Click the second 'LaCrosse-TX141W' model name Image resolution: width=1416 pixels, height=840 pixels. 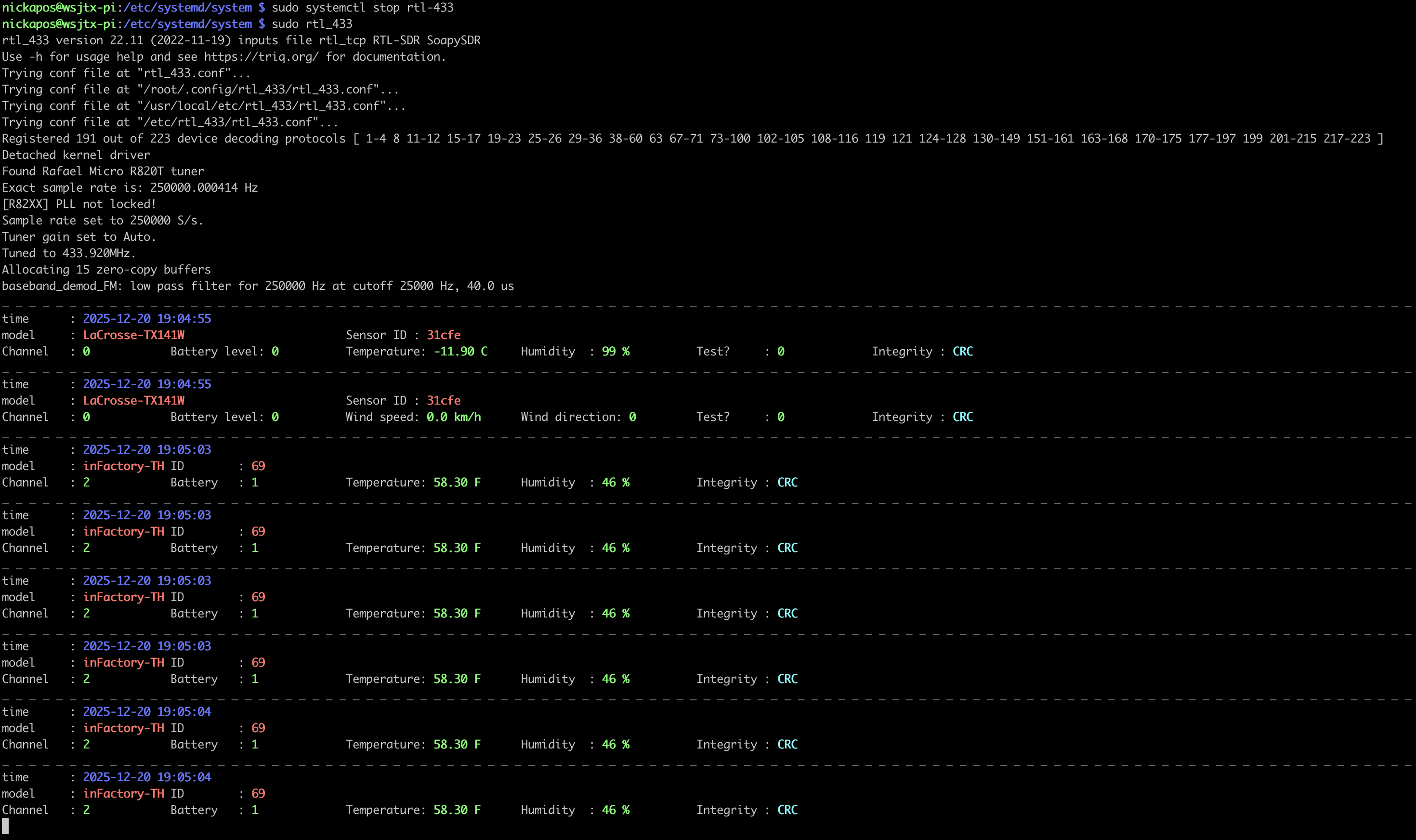(x=133, y=401)
